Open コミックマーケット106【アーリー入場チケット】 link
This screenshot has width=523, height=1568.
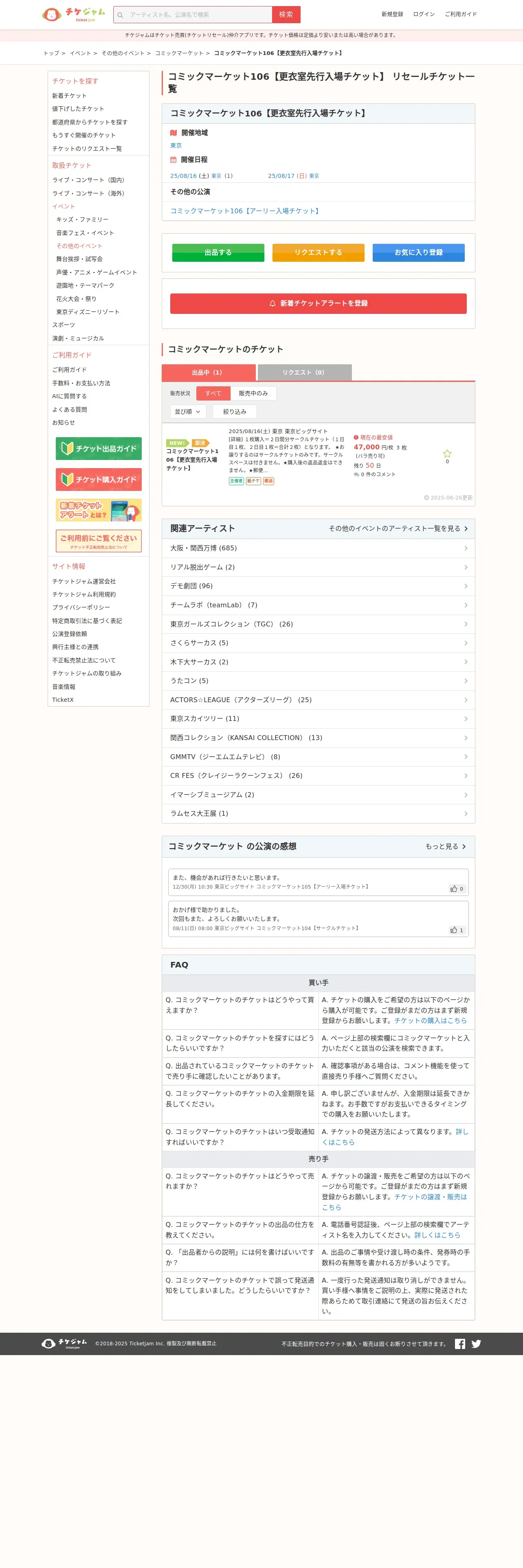[246, 210]
